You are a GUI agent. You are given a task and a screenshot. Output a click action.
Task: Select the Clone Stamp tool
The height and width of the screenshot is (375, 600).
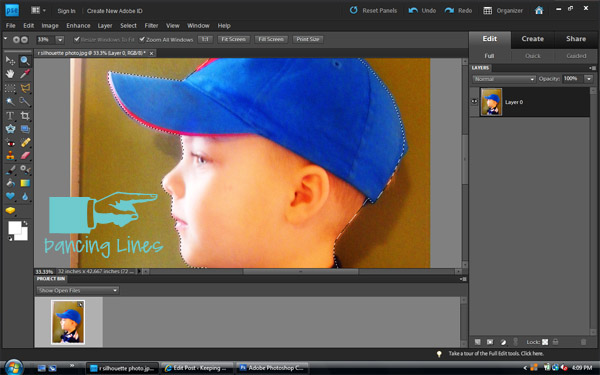10,156
